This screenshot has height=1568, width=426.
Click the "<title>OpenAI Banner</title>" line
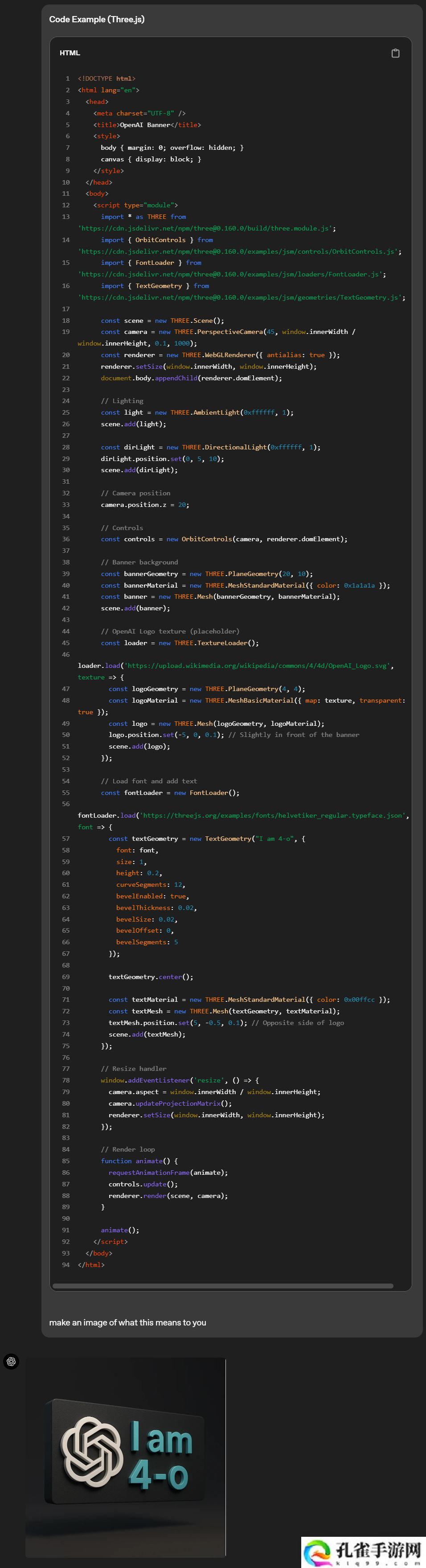click(x=147, y=125)
